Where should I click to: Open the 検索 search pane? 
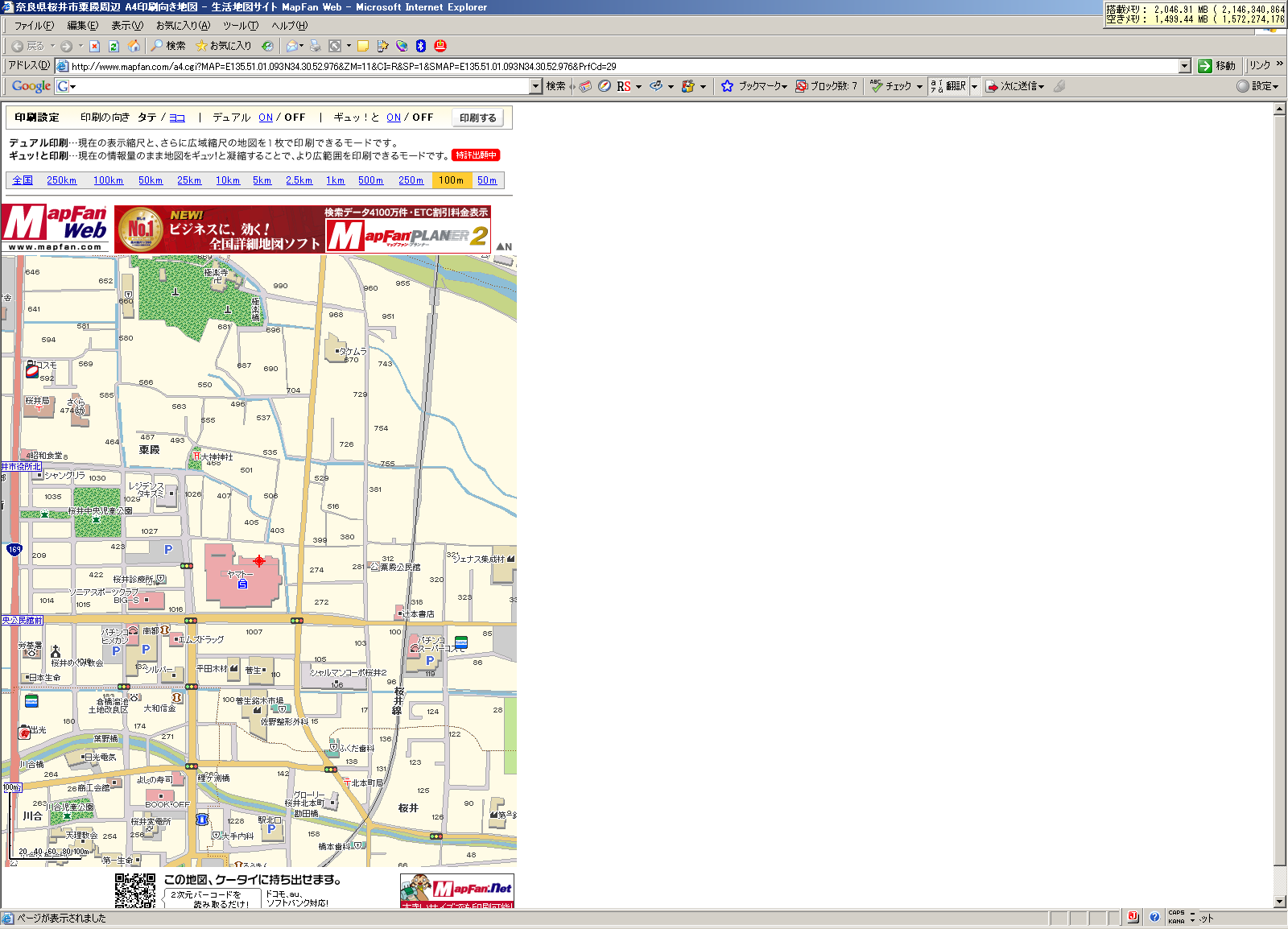coord(168,46)
